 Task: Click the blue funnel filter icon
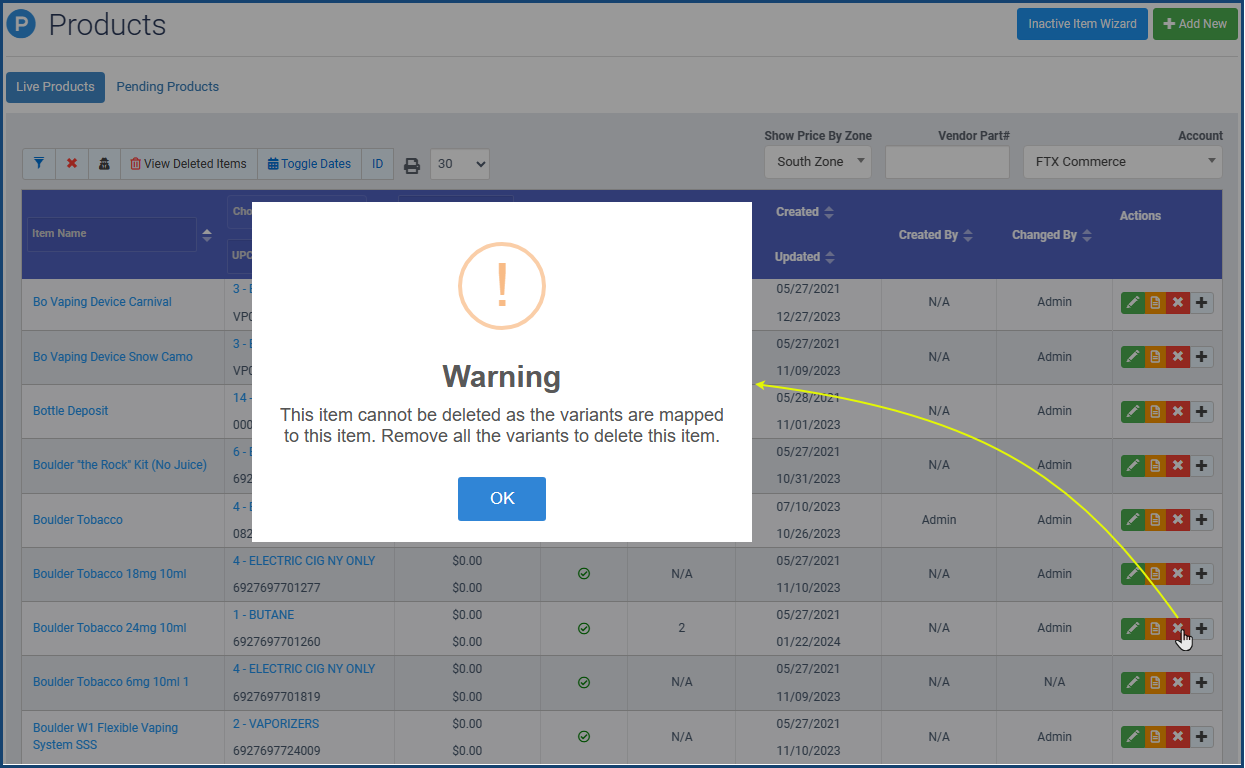click(x=39, y=164)
